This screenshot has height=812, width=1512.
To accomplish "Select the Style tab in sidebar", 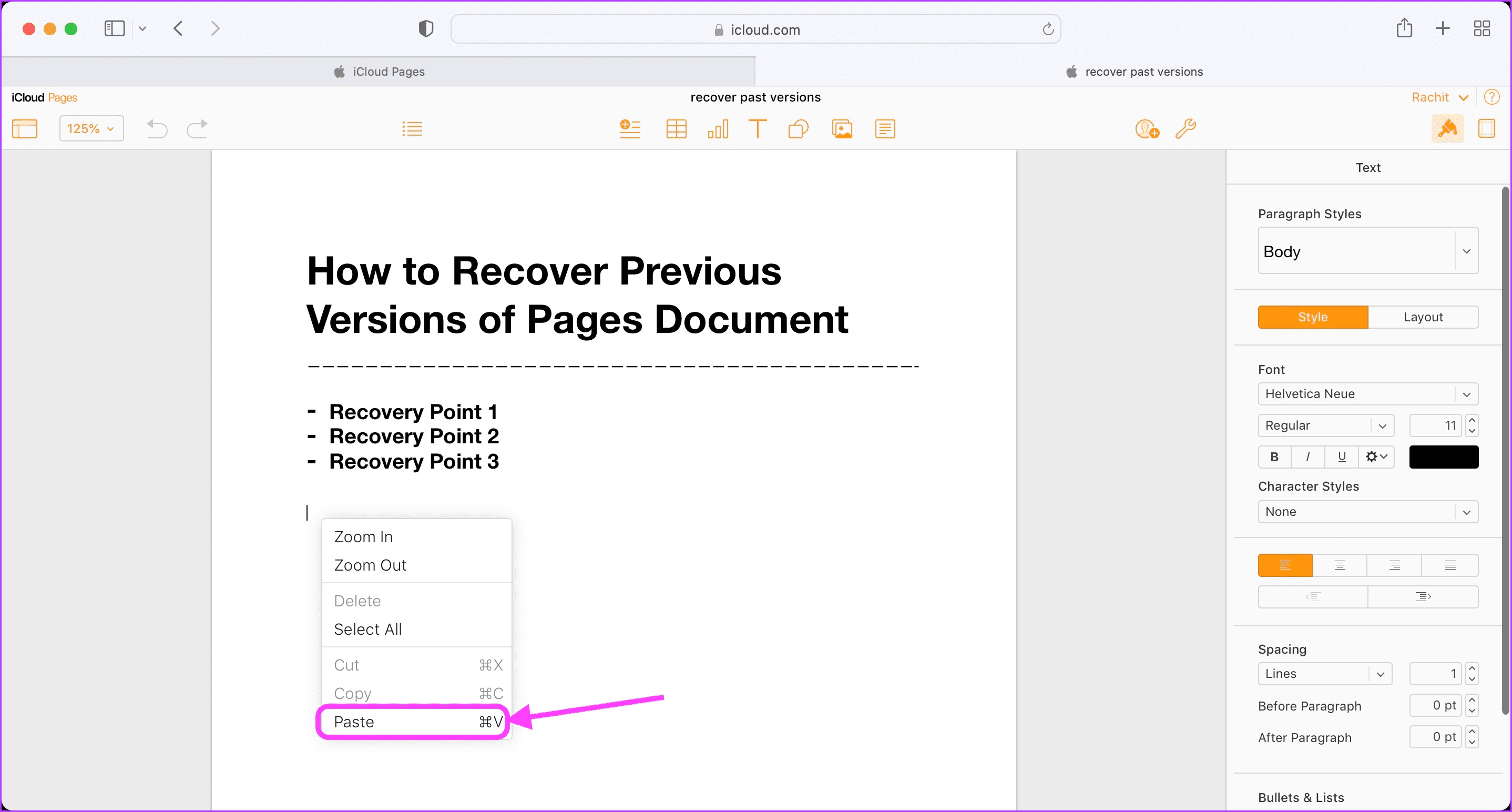I will (1312, 317).
